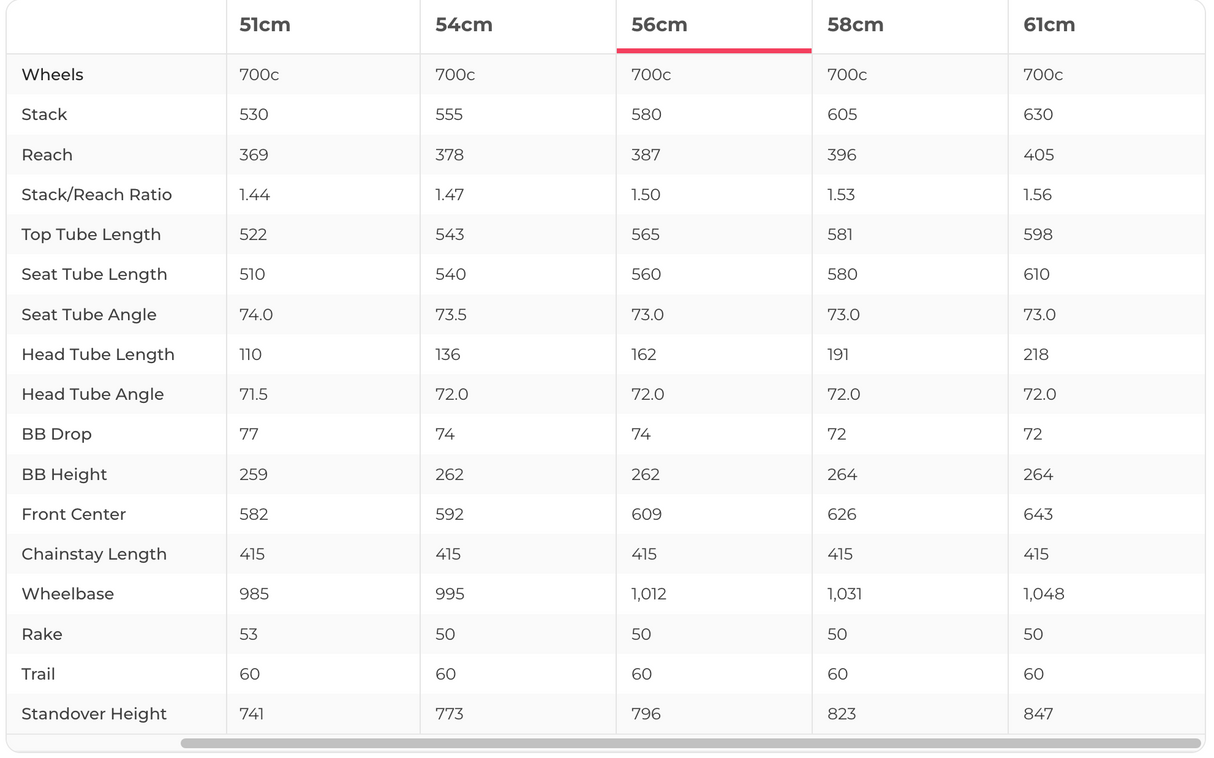Viewport: 1214px width, 758px height.
Task: Click the BB Drop row label
Action: [56, 435]
